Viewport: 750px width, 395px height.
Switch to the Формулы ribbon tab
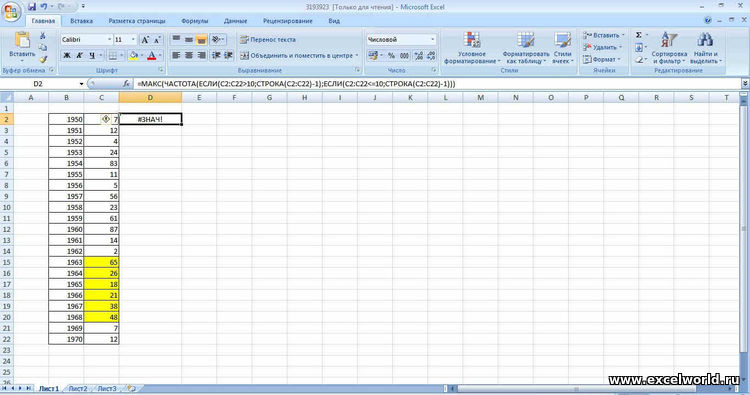[x=195, y=21]
